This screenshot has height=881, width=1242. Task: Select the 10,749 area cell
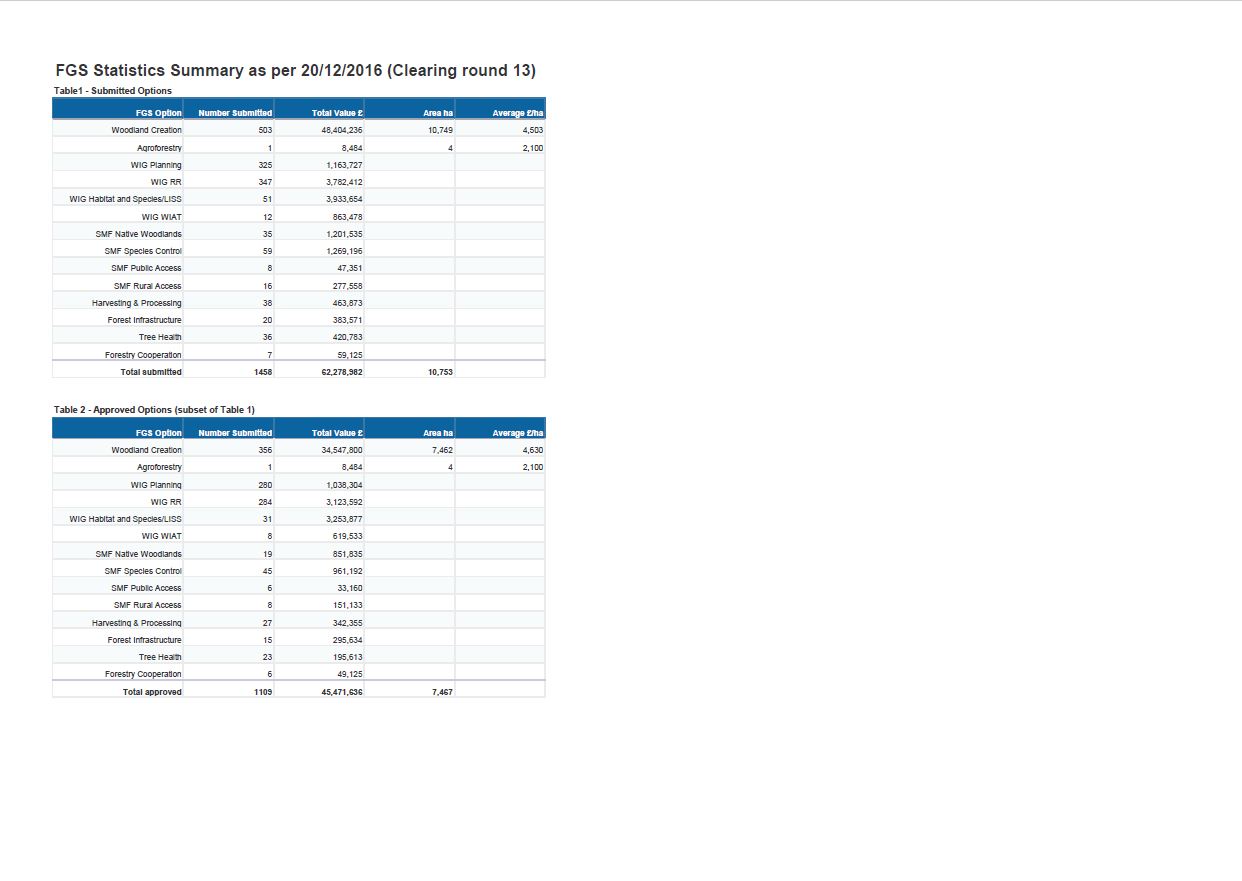click(440, 130)
